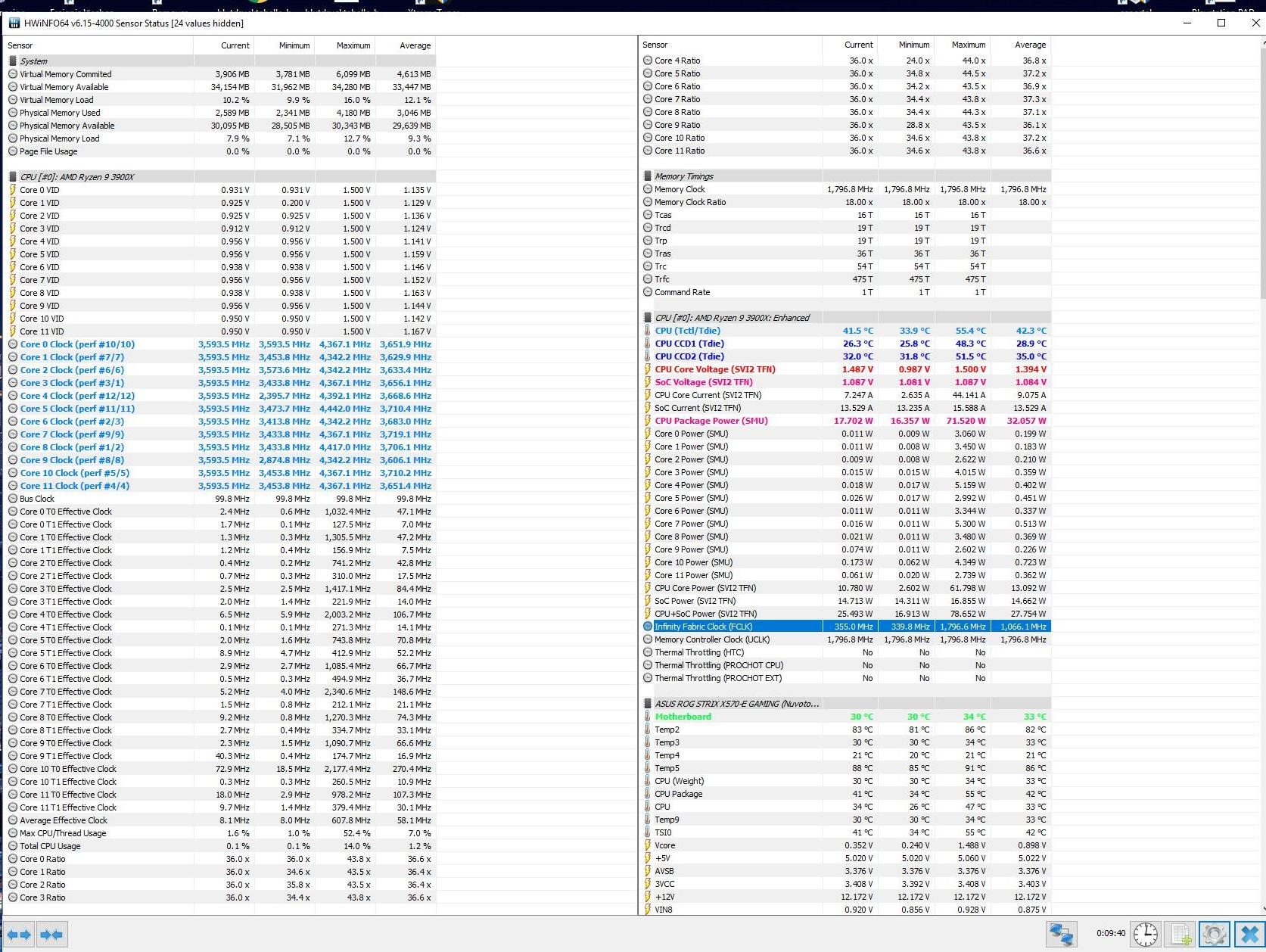This screenshot has width=1266, height=952.
Task: Reset the elapsed-time clock icon
Action: click(1145, 935)
